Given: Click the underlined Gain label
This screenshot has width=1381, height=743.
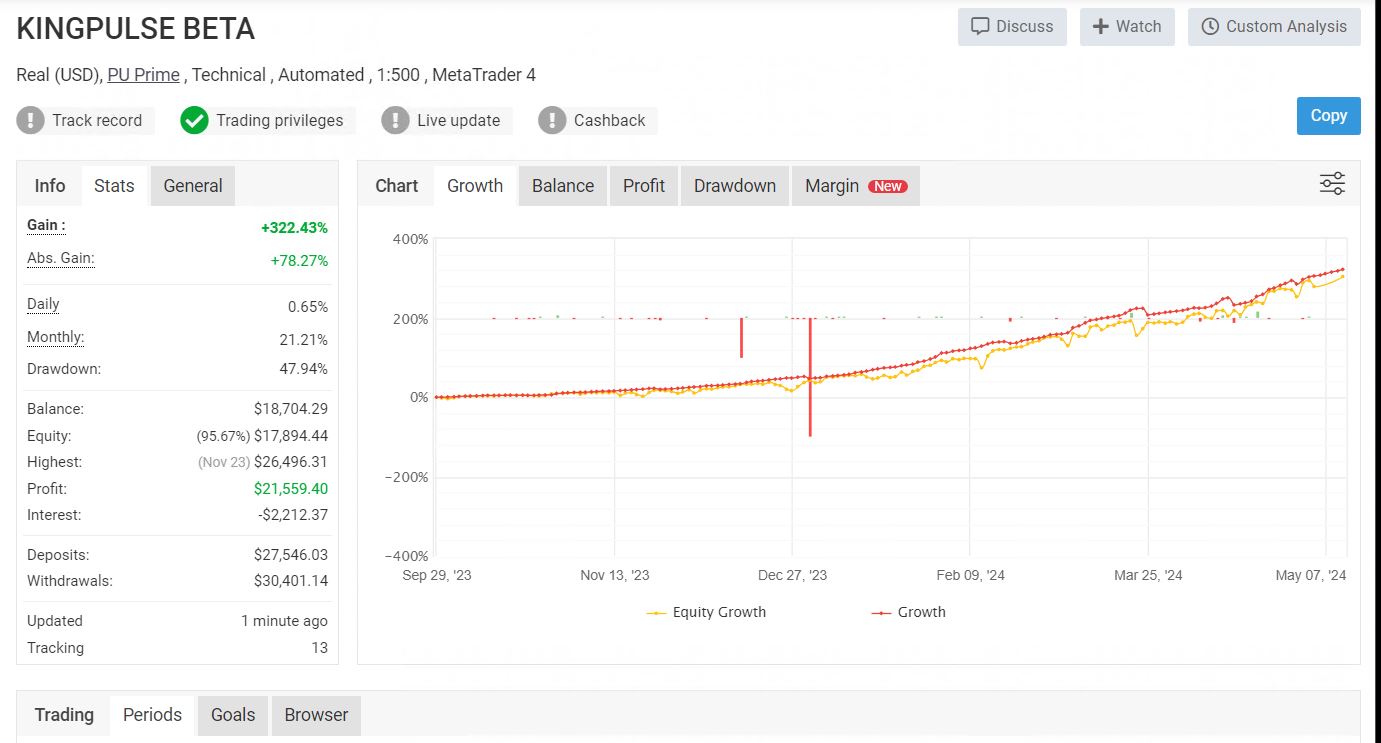Looking at the screenshot, I should click(46, 226).
